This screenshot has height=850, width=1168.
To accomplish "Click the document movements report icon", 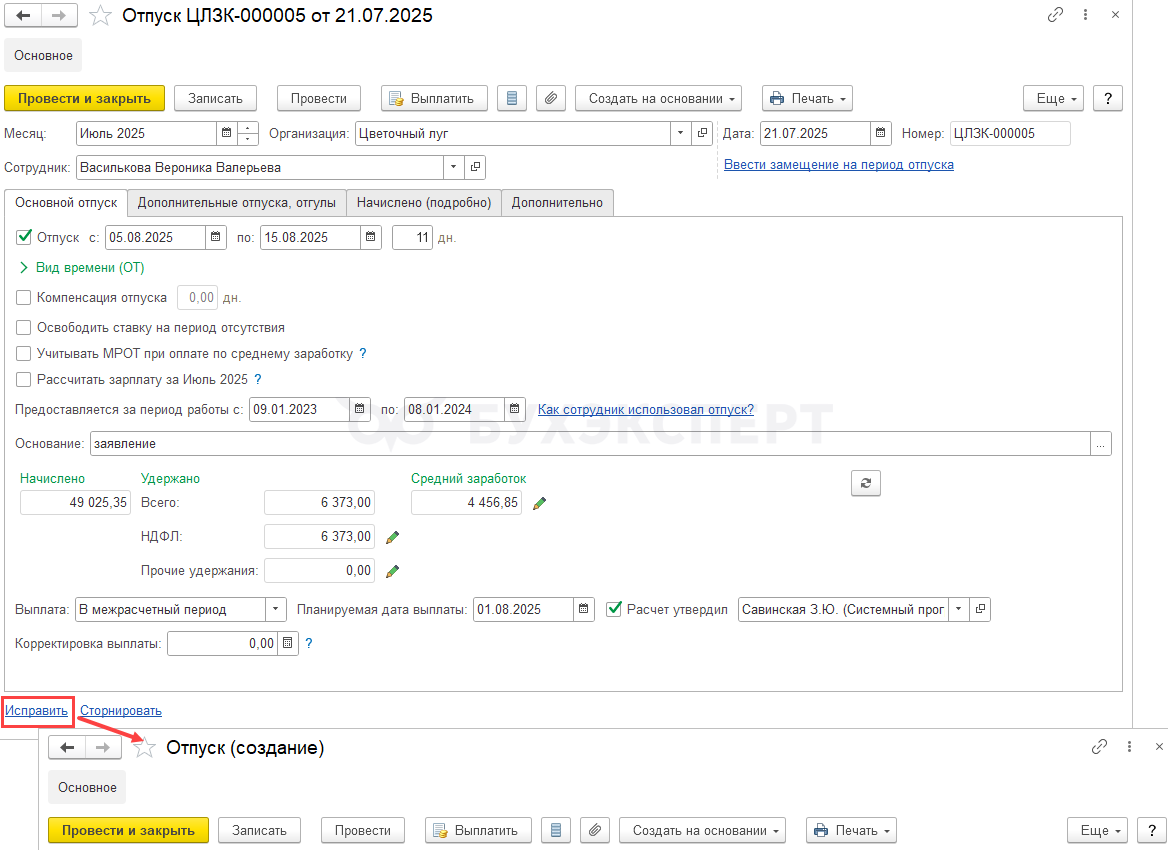I will 512,98.
